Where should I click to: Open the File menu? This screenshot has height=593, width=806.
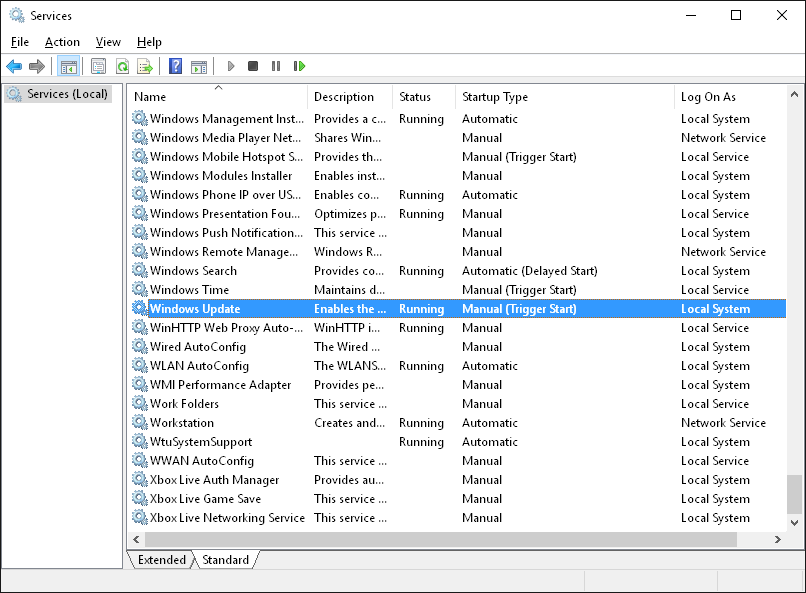click(20, 42)
